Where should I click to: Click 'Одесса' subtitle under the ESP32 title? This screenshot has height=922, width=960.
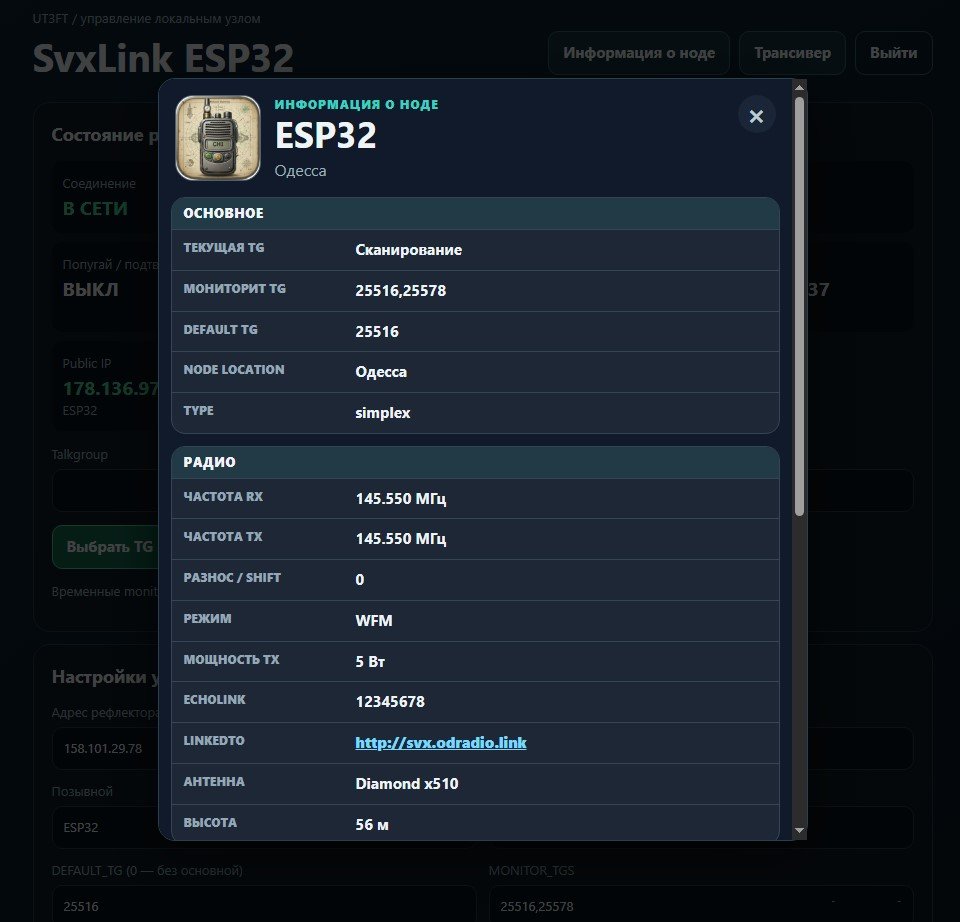300,171
